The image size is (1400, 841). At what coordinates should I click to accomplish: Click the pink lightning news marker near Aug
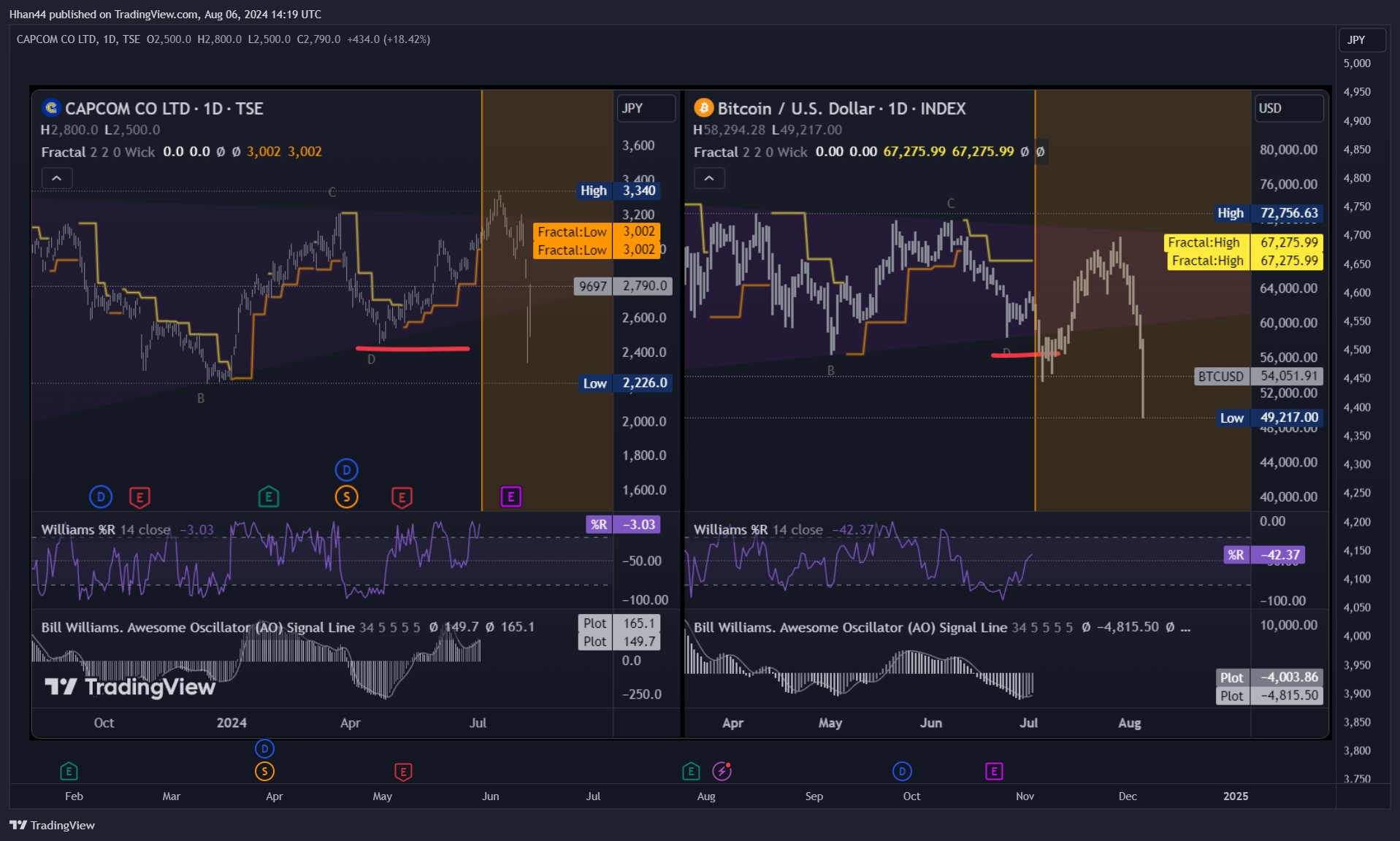(722, 771)
